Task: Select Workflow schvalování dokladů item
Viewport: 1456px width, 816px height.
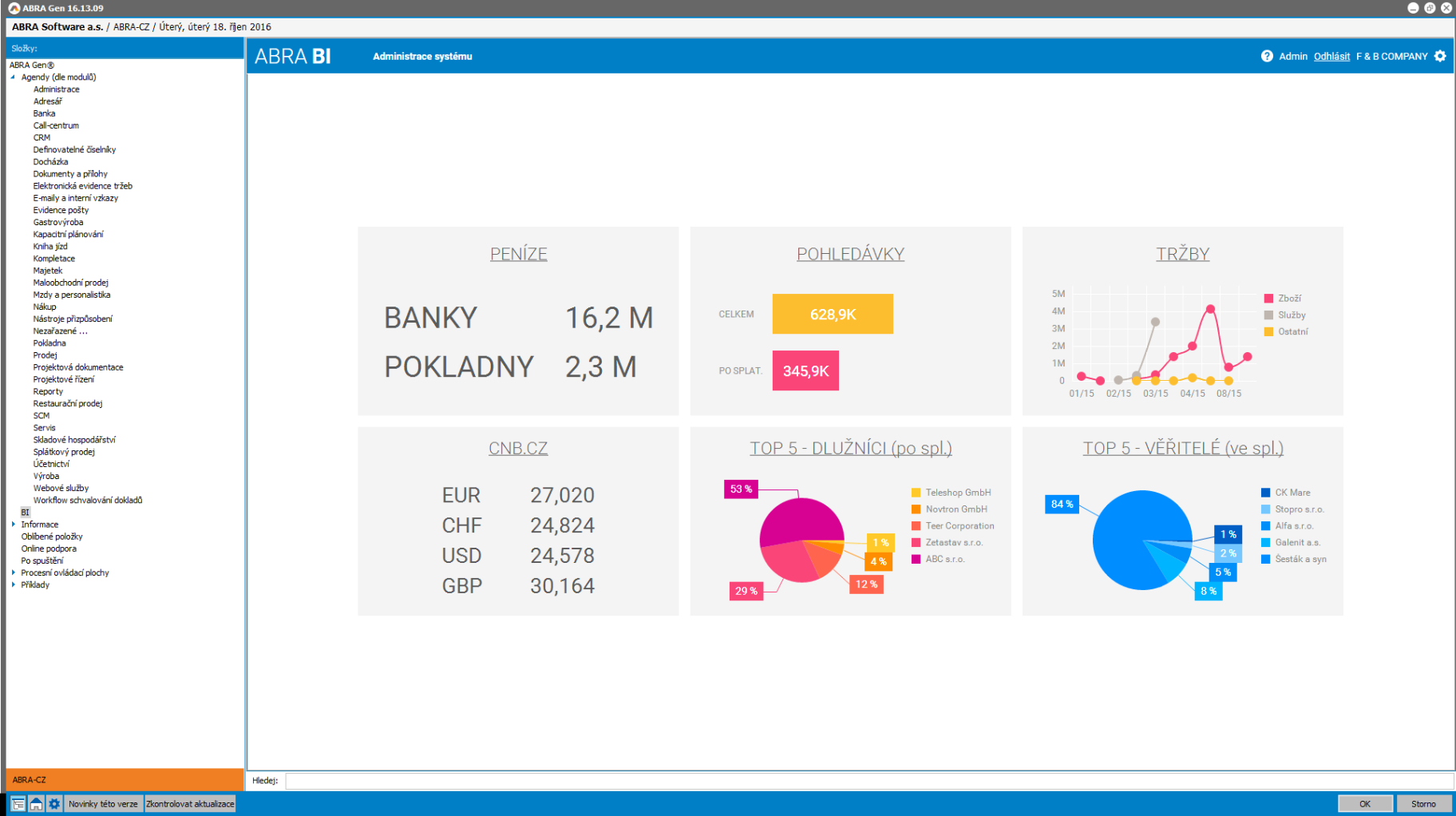Action: (x=88, y=501)
